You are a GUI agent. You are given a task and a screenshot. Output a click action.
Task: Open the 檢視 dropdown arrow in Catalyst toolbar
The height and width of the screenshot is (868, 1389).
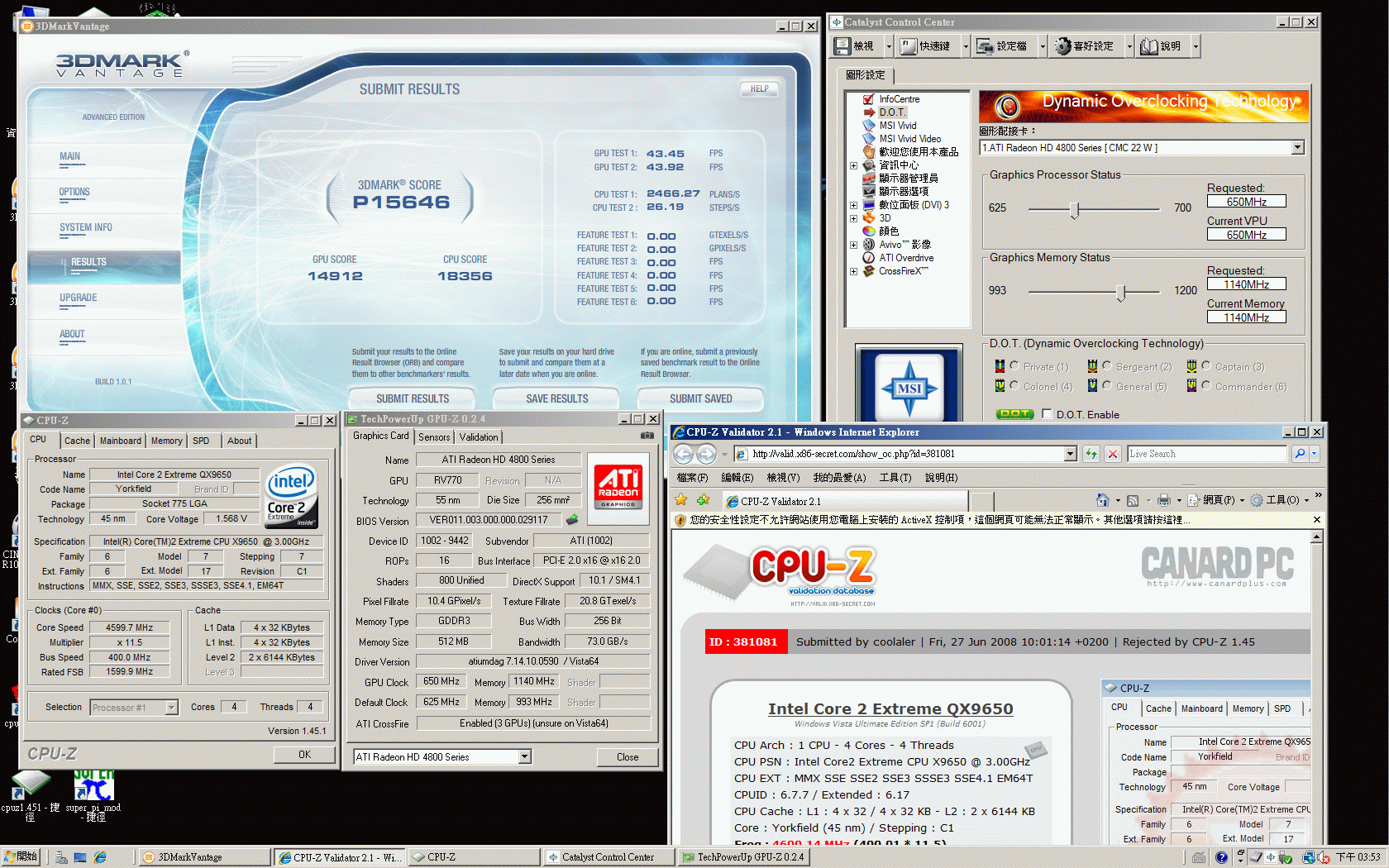pyautogui.click(x=888, y=46)
